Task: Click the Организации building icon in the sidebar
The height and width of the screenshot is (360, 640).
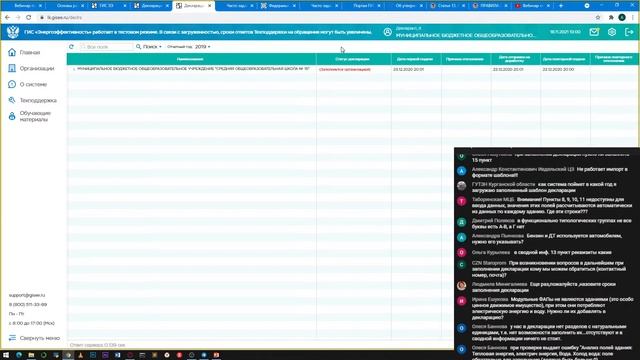Action: 12,68
